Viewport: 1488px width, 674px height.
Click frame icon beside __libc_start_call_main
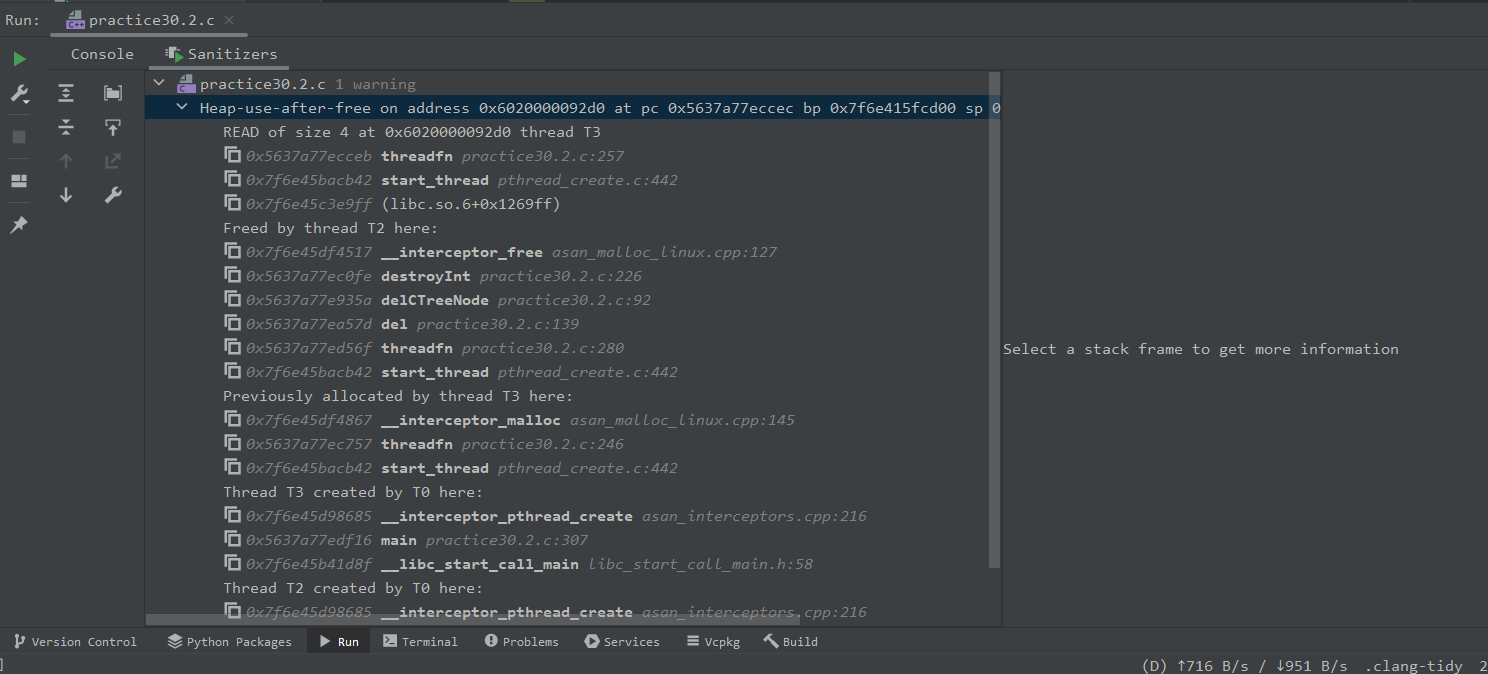click(x=233, y=563)
